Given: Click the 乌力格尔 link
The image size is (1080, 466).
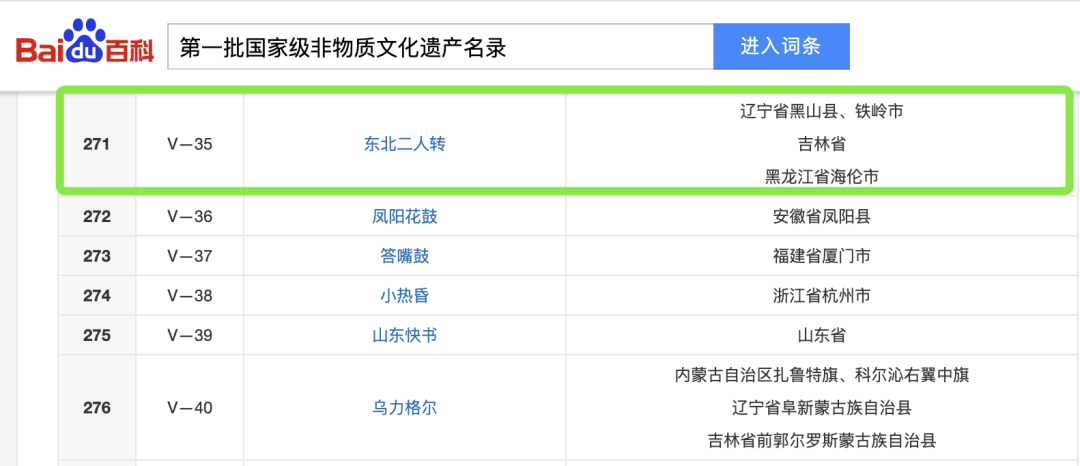Looking at the screenshot, I should [x=405, y=408].
